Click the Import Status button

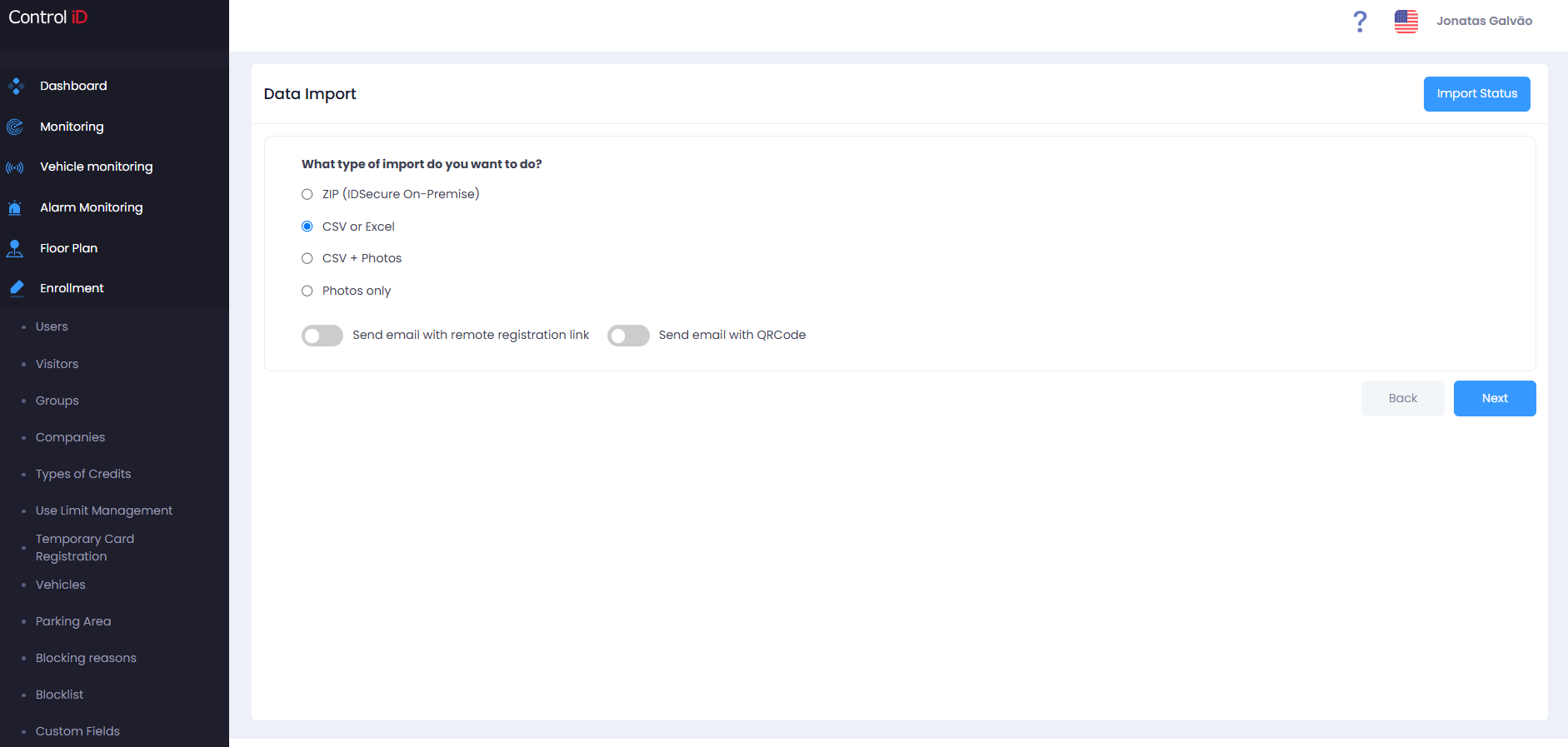[x=1476, y=94]
